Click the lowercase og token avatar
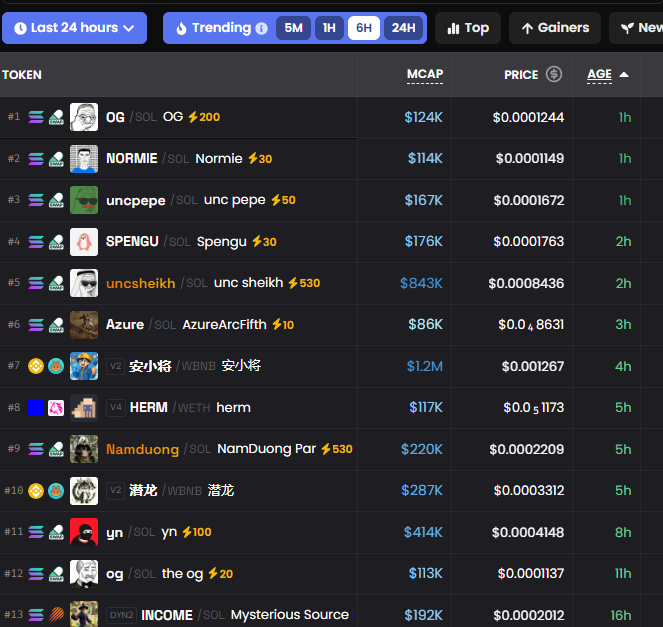 [x=84, y=574]
